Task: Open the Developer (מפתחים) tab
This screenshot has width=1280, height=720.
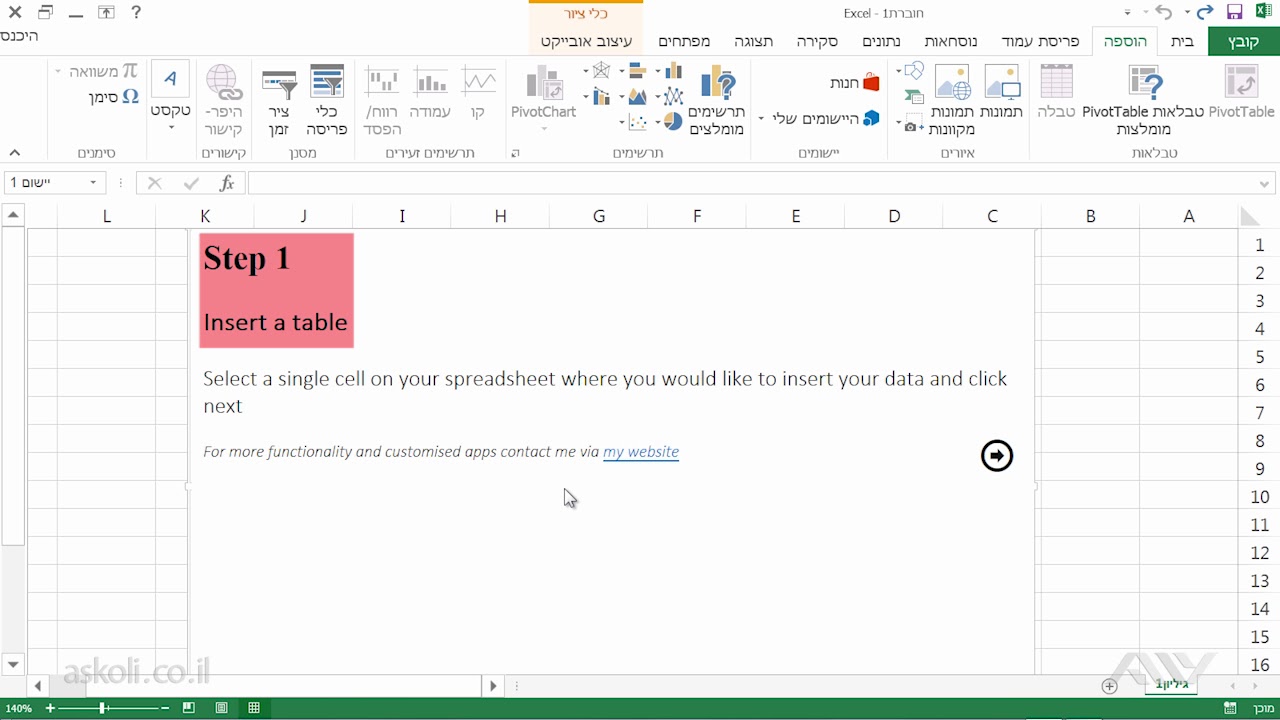Action: pos(684,41)
